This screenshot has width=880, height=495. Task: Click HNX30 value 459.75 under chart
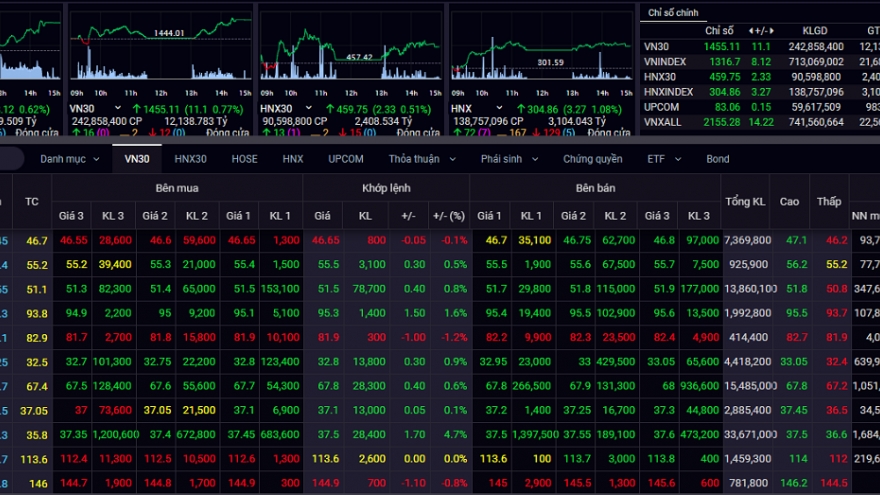352,109
